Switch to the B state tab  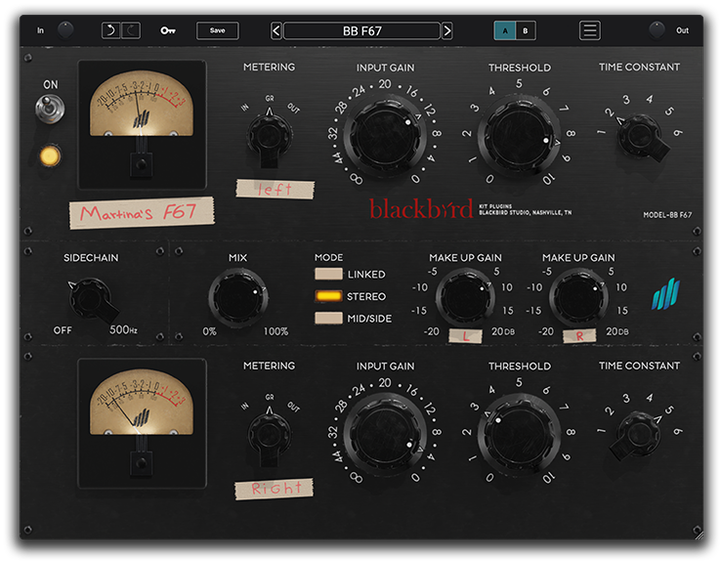coord(525,31)
